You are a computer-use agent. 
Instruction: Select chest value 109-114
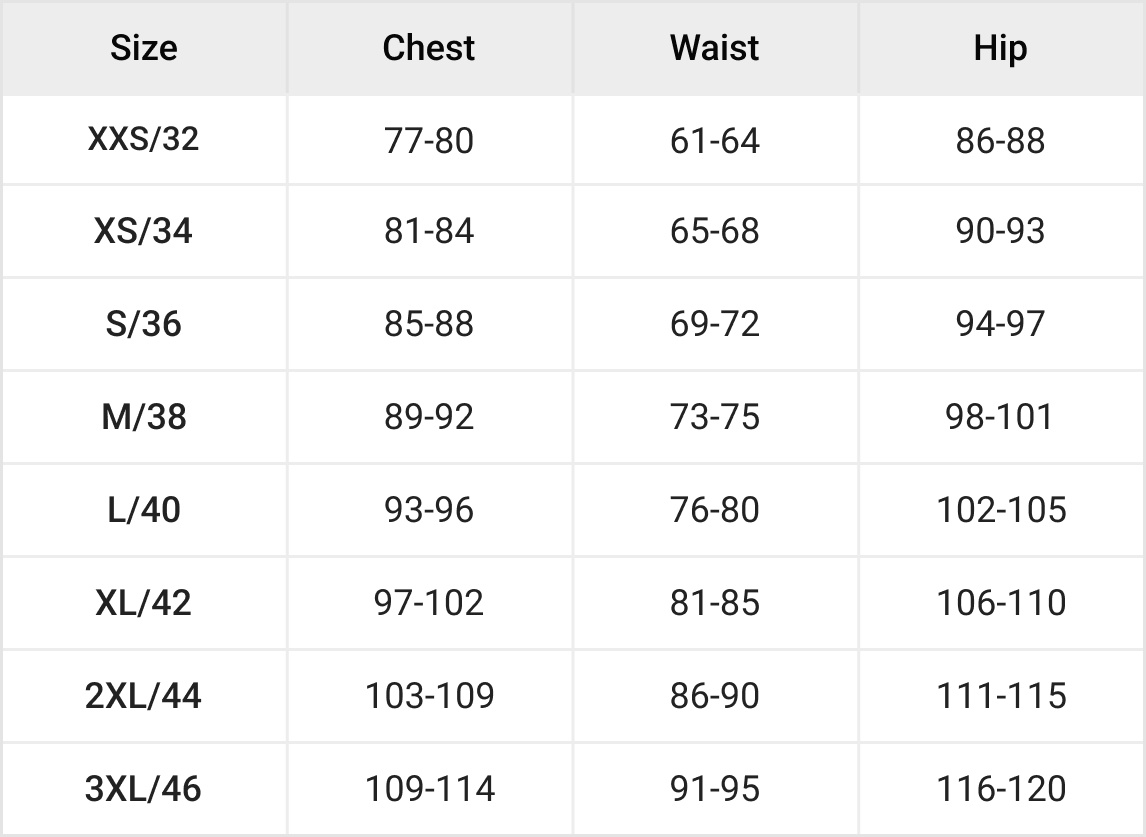pyautogui.click(x=429, y=789)
